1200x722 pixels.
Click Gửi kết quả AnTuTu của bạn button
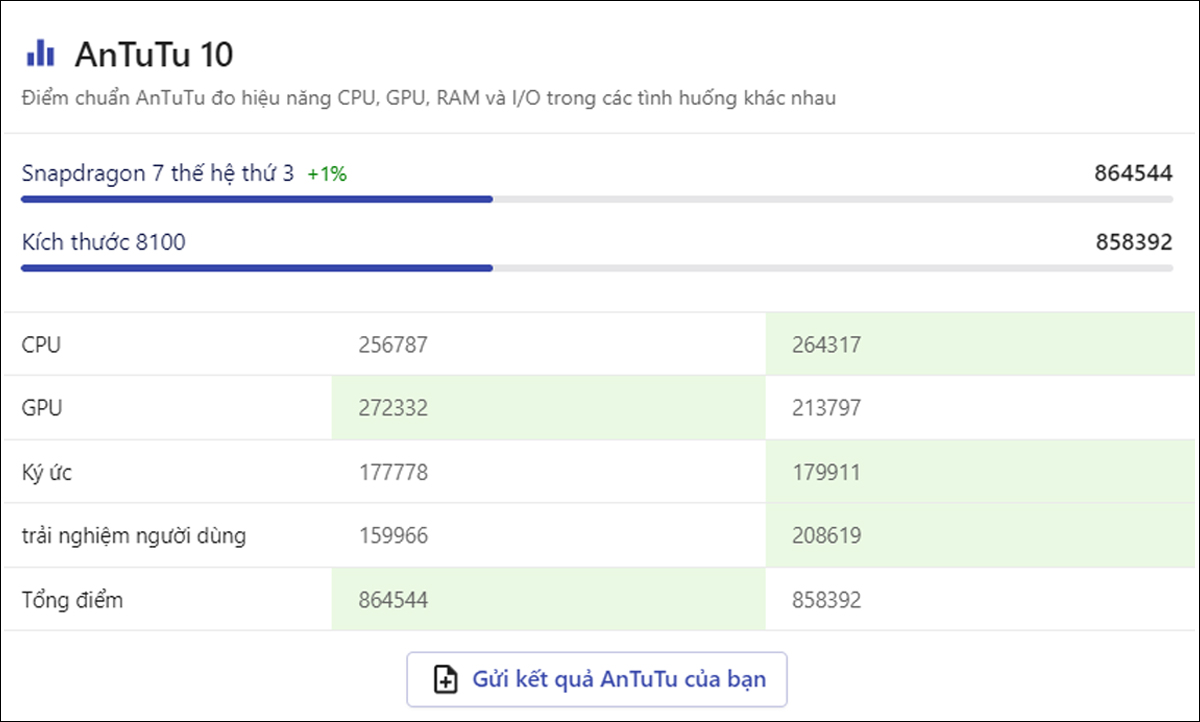pos(597,680)
